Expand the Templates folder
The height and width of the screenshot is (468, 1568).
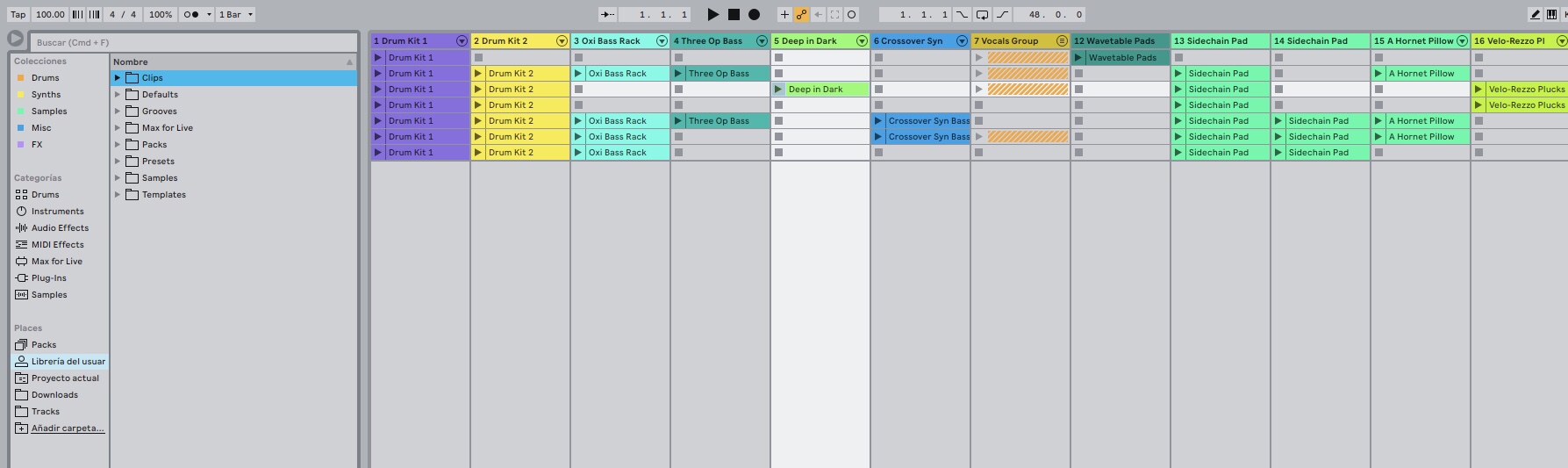[x=118, y=195]
